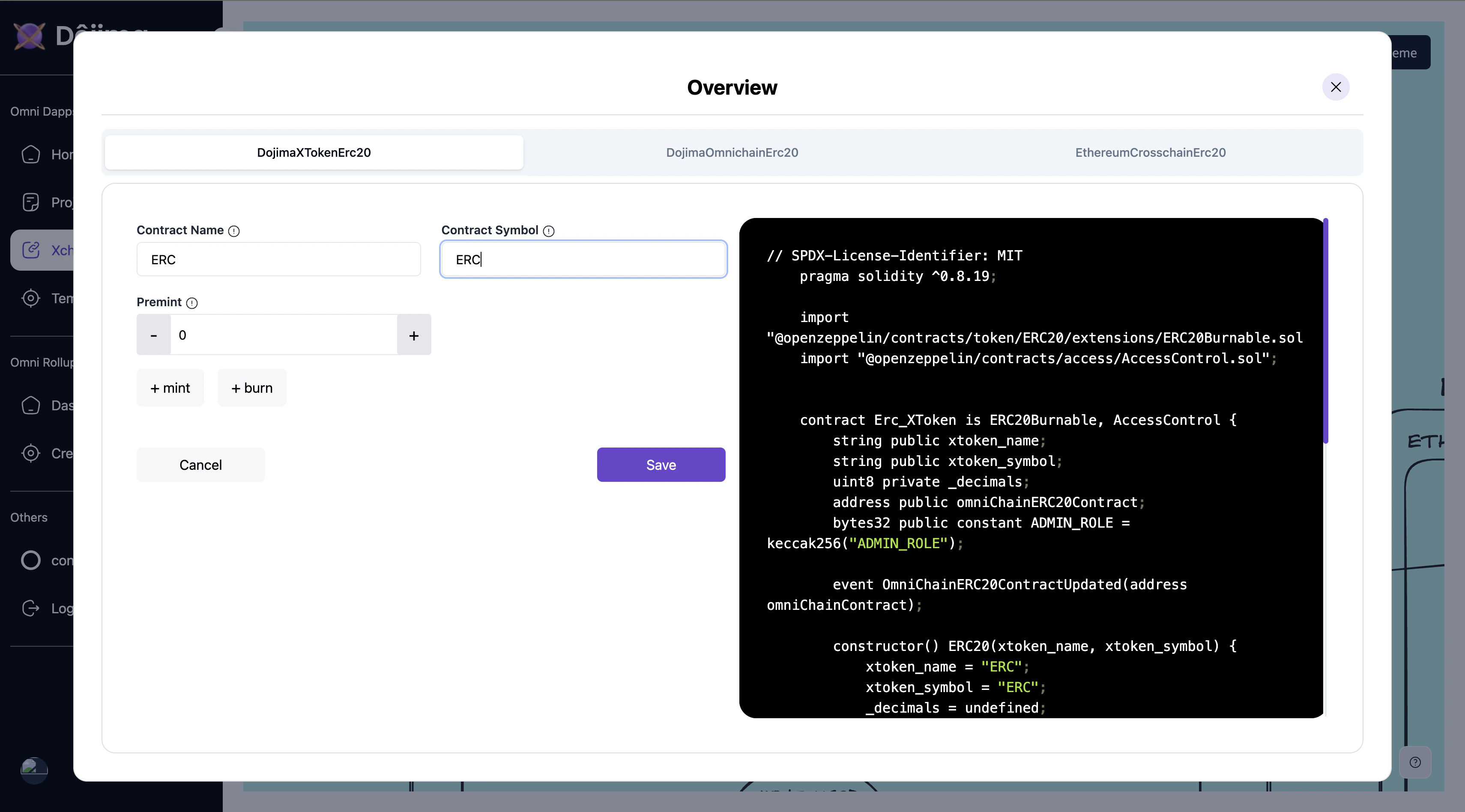Switch to the DojimaOmnichainErc20 tab

click(x=732, y=152)
